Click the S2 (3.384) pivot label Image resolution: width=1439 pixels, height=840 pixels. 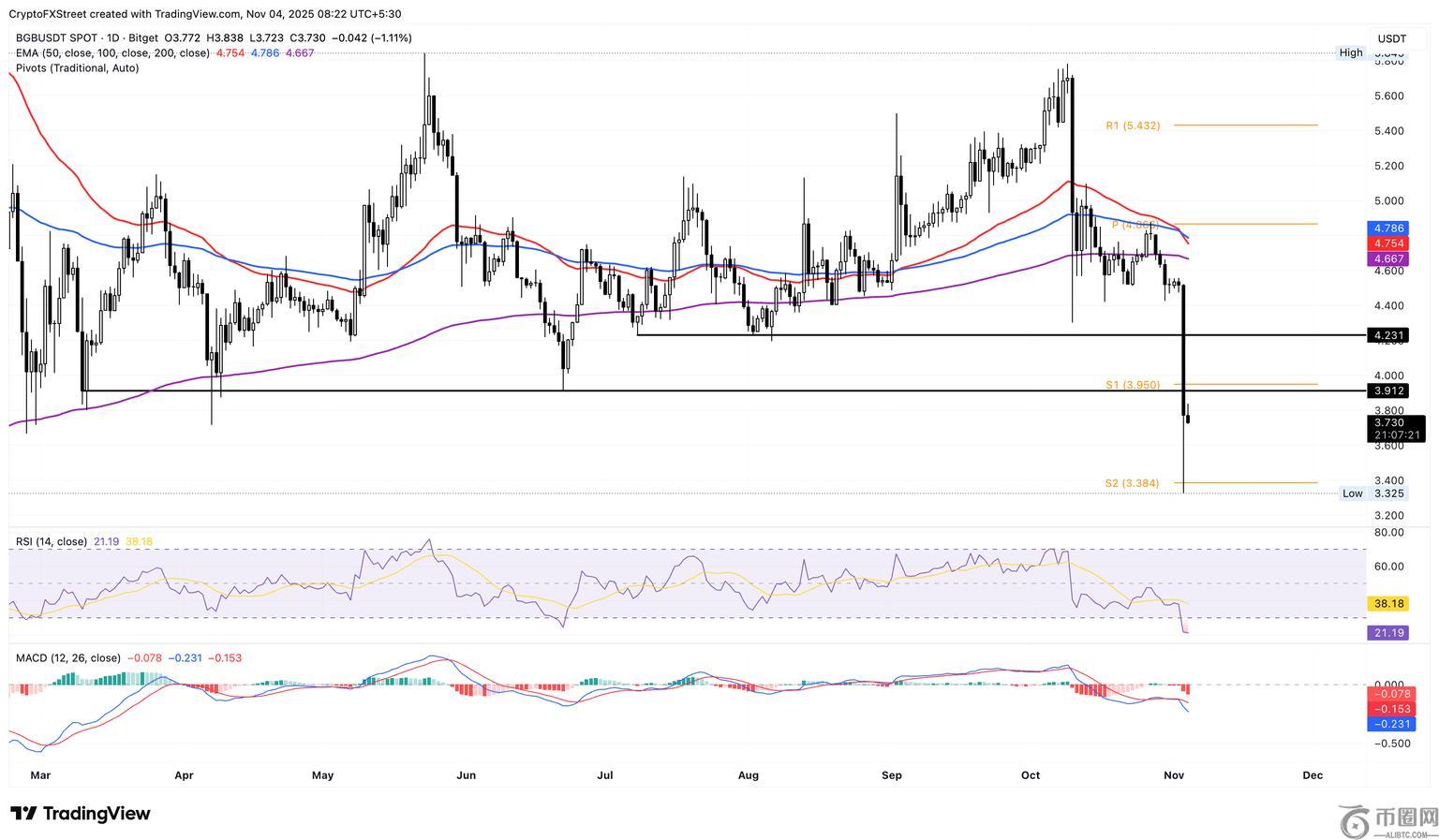click(x=1132, y=483)
